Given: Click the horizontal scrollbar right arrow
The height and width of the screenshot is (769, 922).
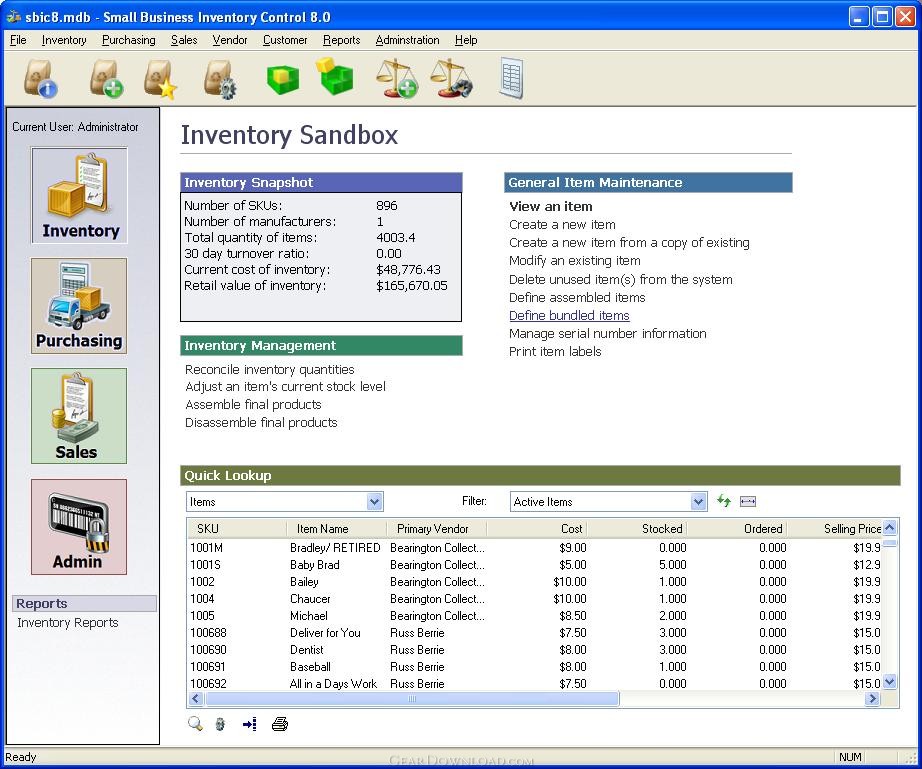Looking at the screenshot, I should (x=873, y=698).
